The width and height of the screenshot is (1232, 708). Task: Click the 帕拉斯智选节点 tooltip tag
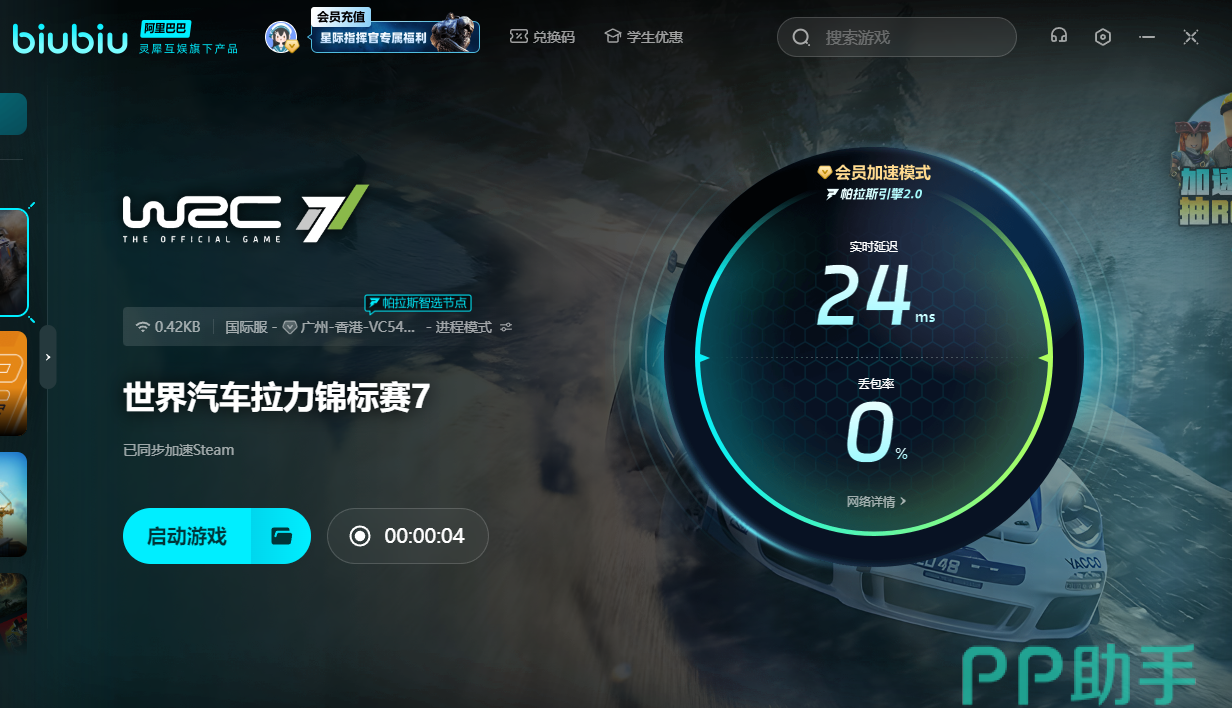point(418,302)
